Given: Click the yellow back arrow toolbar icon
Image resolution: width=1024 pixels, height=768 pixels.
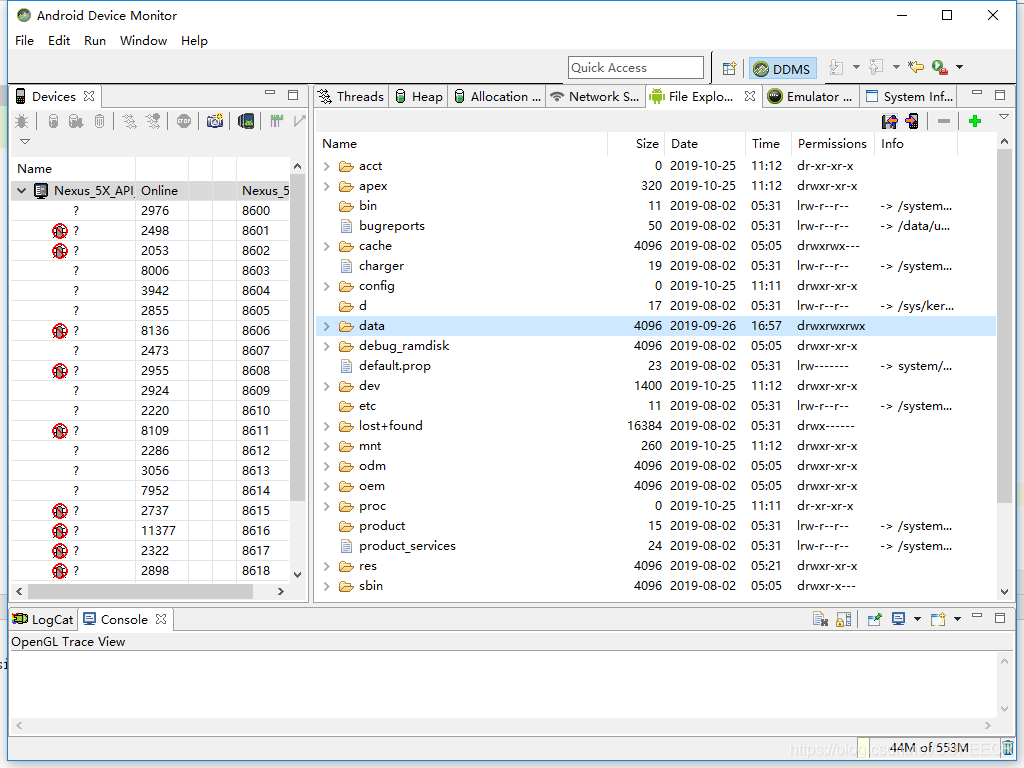Looking at the screenshot, I should click(x=916, y=67).
